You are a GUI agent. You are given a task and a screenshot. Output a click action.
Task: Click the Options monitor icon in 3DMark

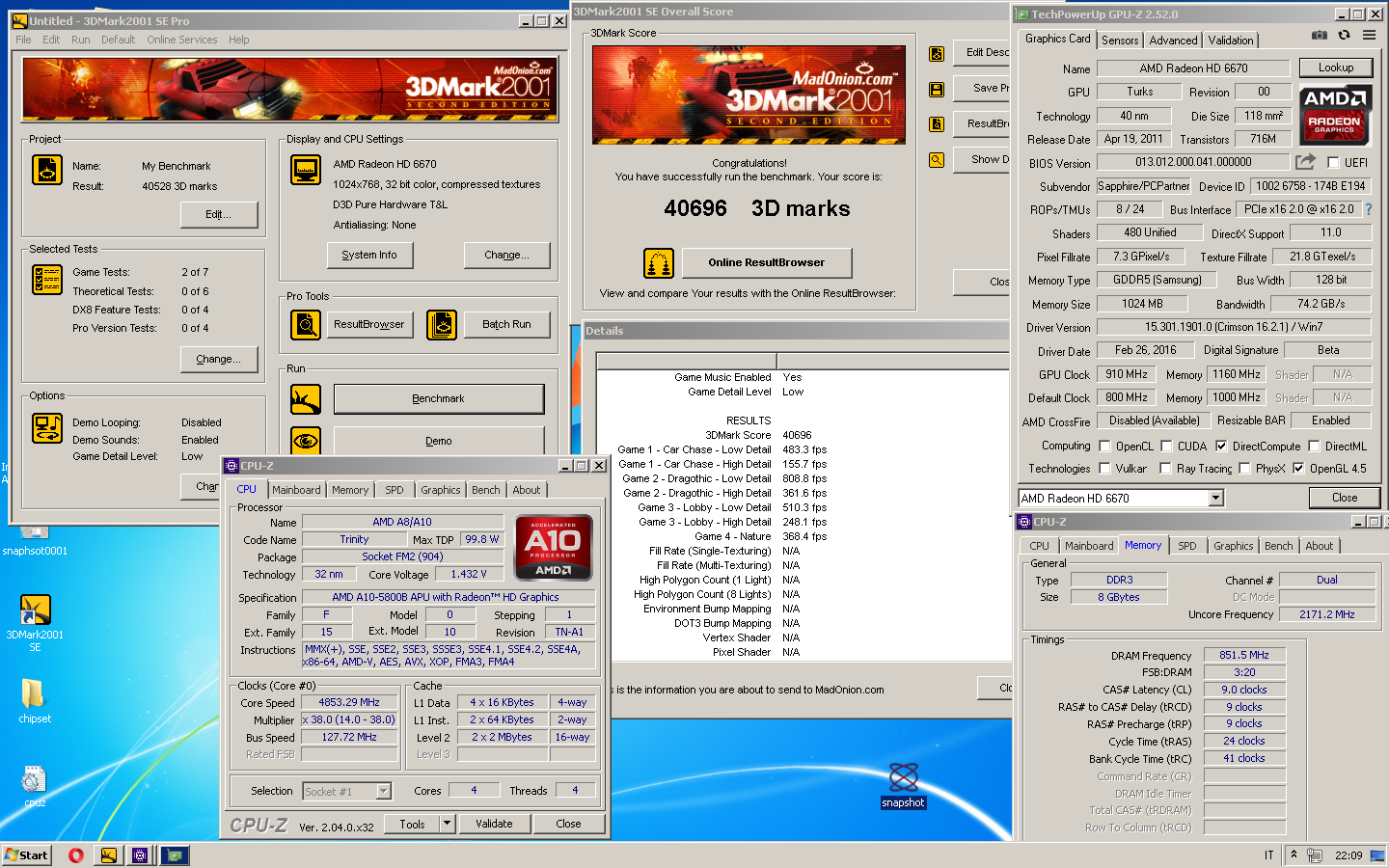47,428
